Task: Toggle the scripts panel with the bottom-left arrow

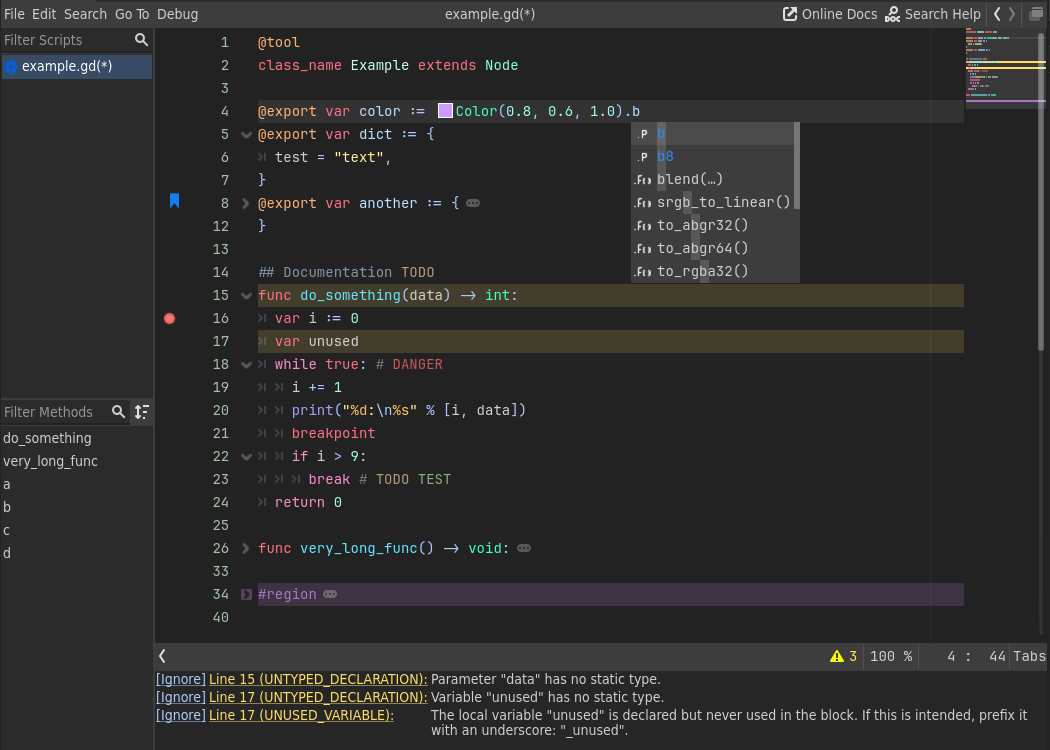Action: [x=163, y=657]
